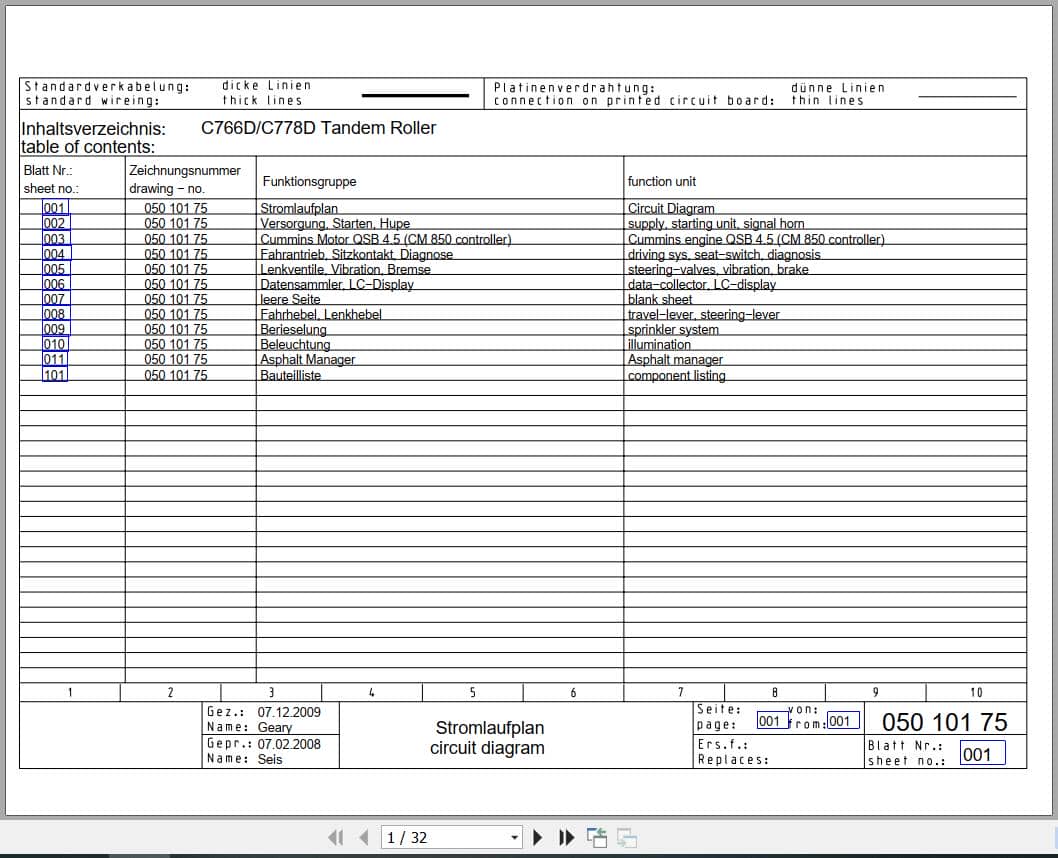Open sheet 006 Datensammler link

(55, 284)
